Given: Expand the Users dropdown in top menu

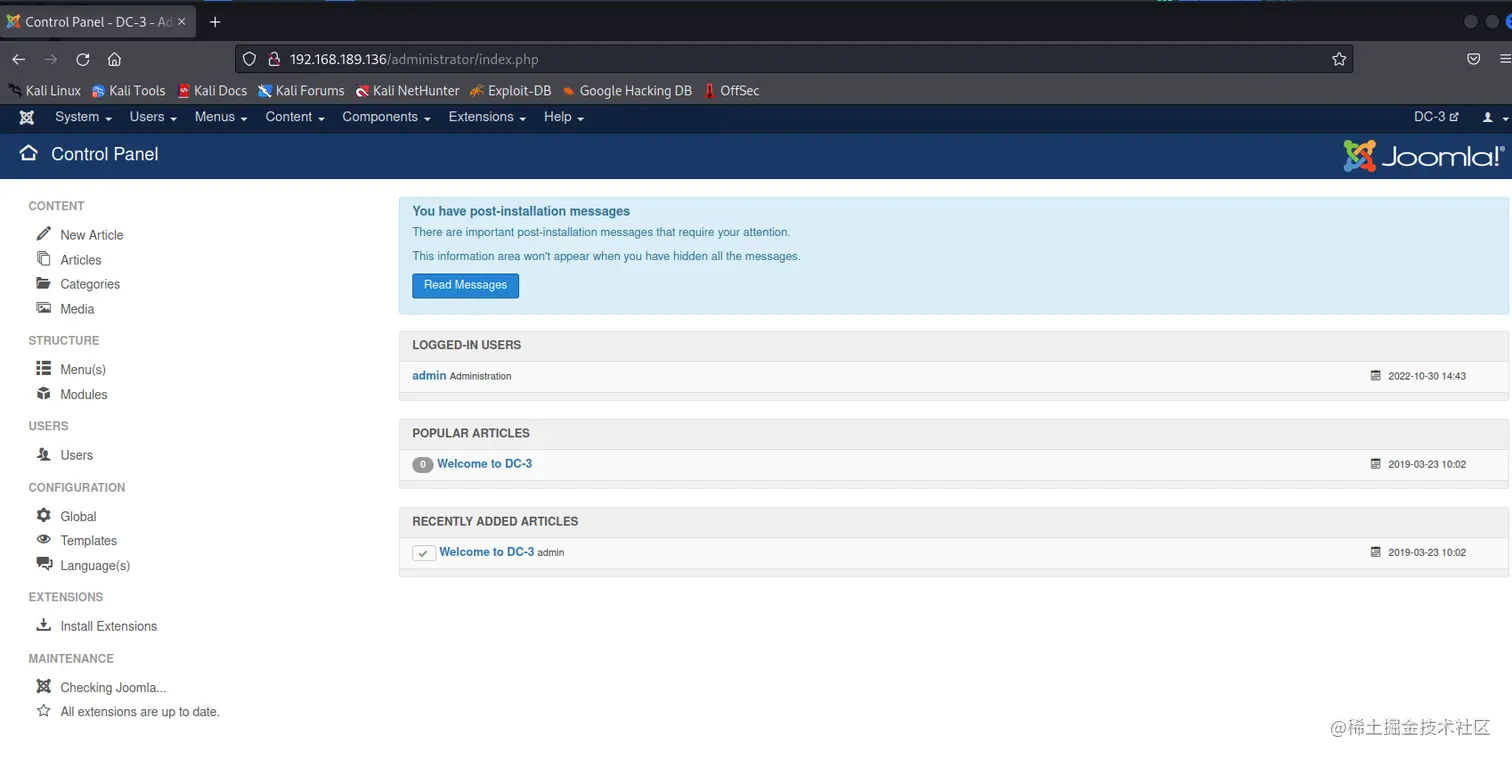Looking at the screenshot, I should coord(153,117).
